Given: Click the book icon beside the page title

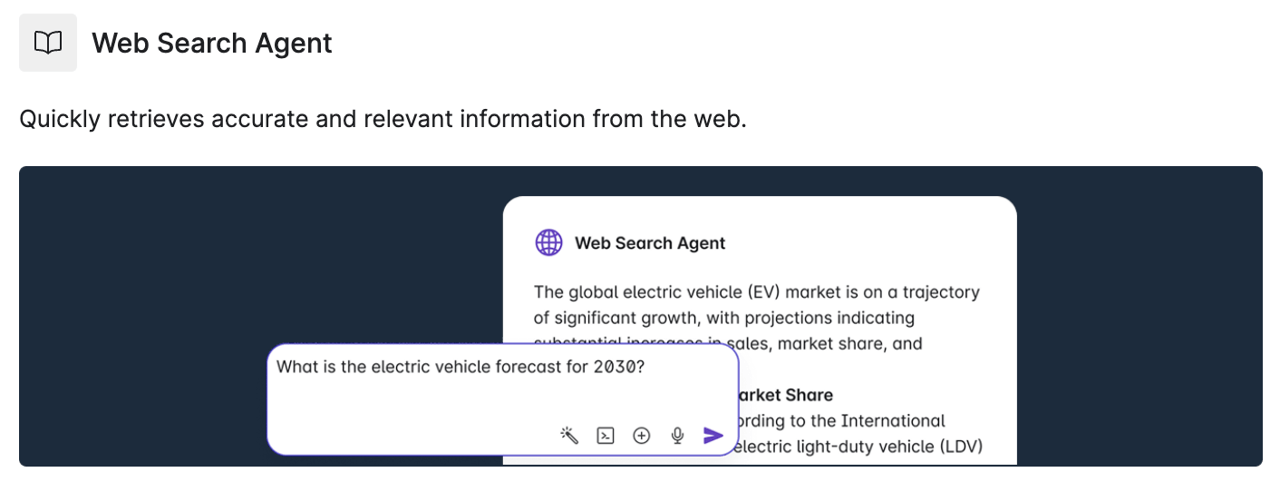Looking at the screenshot, I should [48, 43].
